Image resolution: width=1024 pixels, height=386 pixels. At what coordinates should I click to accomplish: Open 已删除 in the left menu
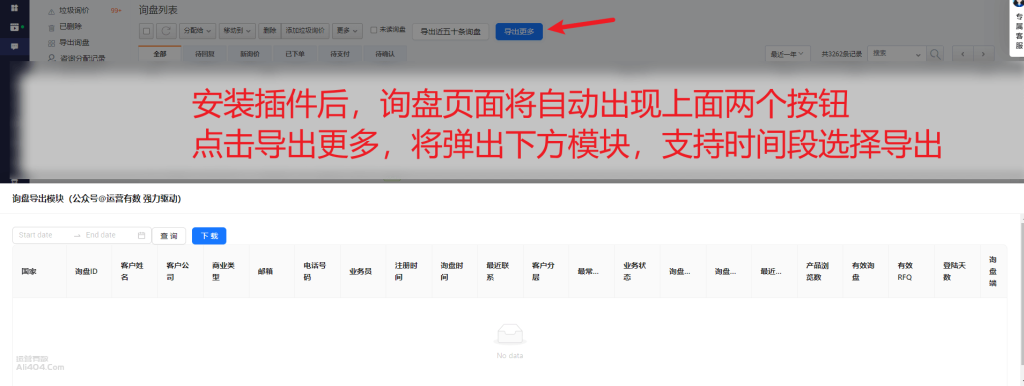click(x=71, y=27)
